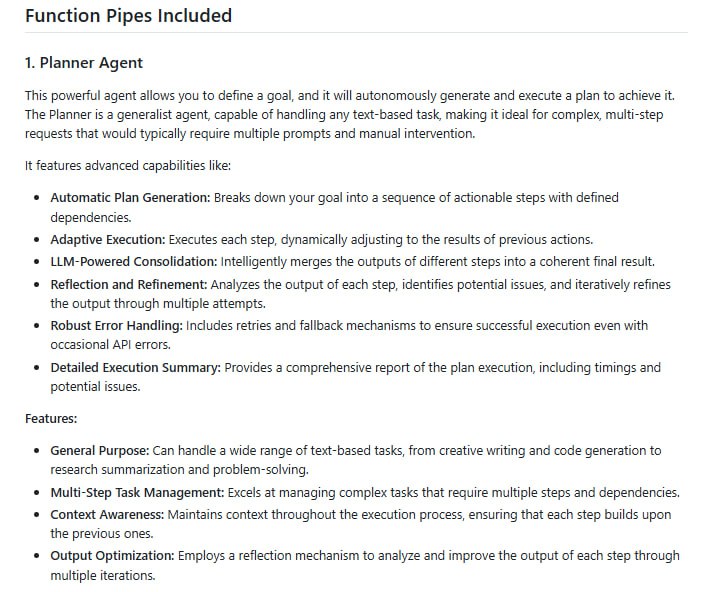The width and height of the screenshot is (714, 592).
Task: Select the "Robust Error Handling" bold term
Action: pos(121,326)
